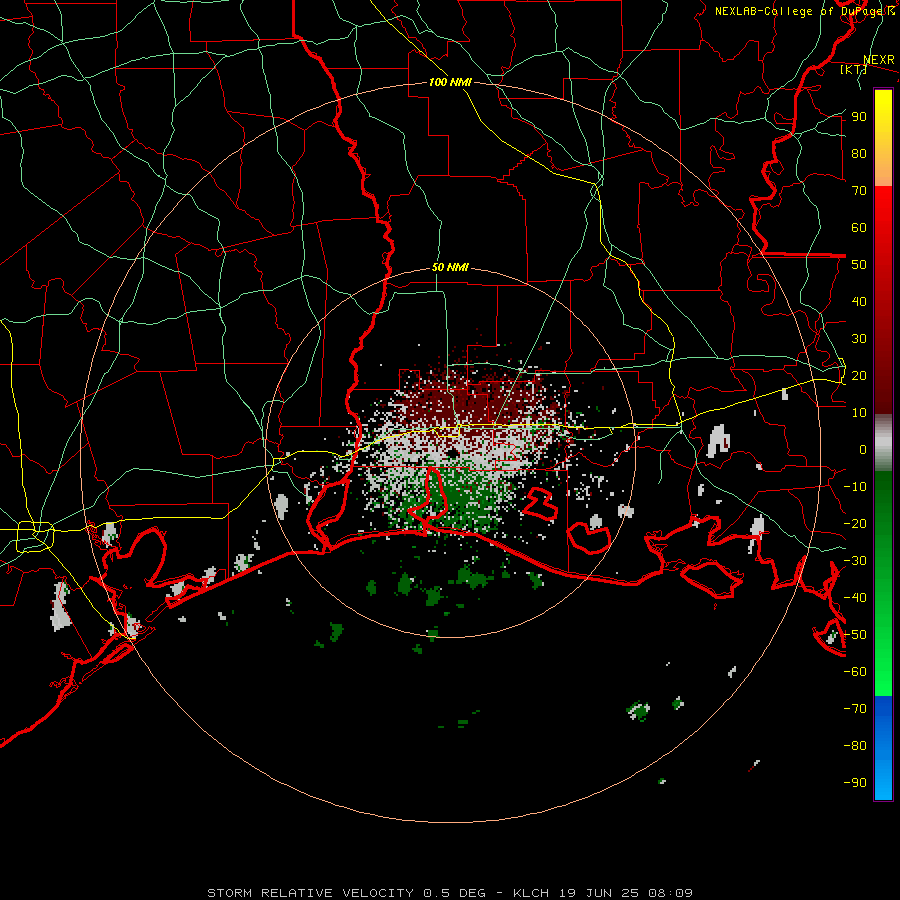The height and width of the screenshot is (900, 900).
Task: Click the "80" value on velocity scale
Action: pyautogui.click(x=859, y=153)
